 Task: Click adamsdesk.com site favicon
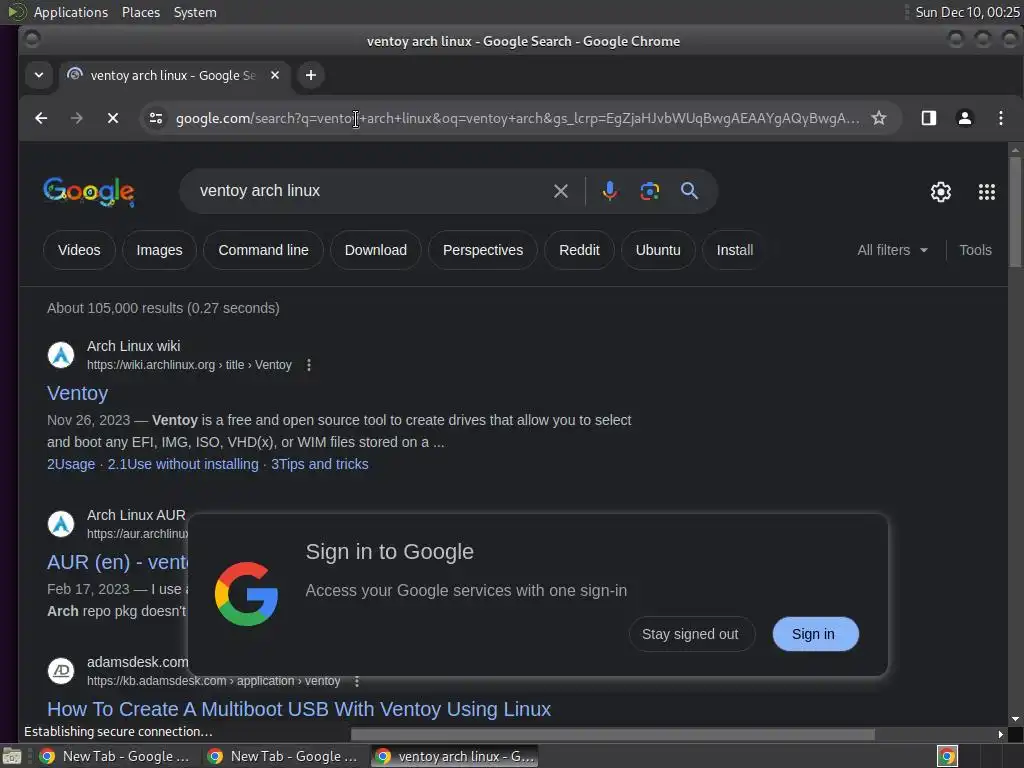point(61,671)
